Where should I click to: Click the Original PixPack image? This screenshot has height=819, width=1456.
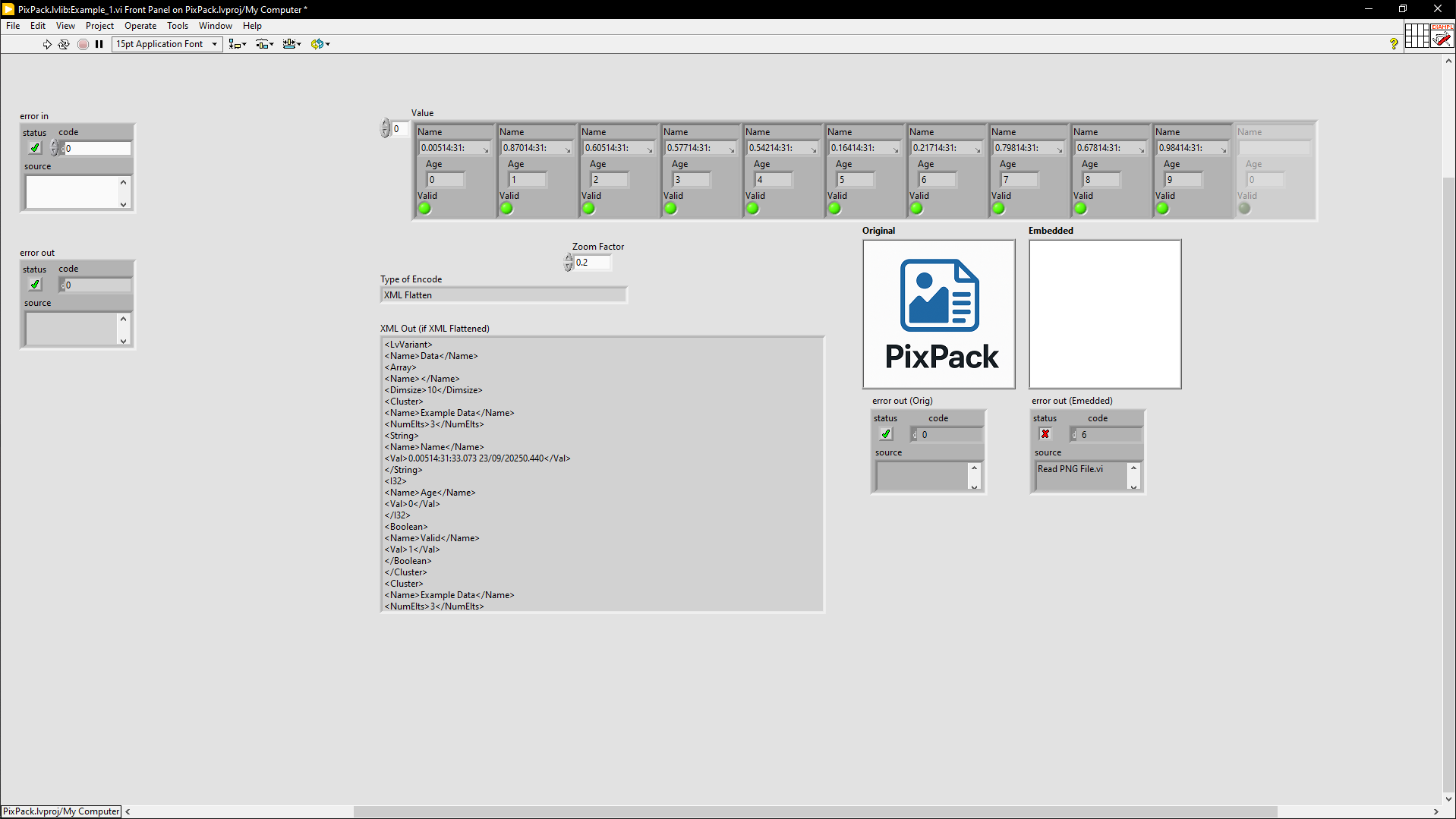[x=939, y=314]
